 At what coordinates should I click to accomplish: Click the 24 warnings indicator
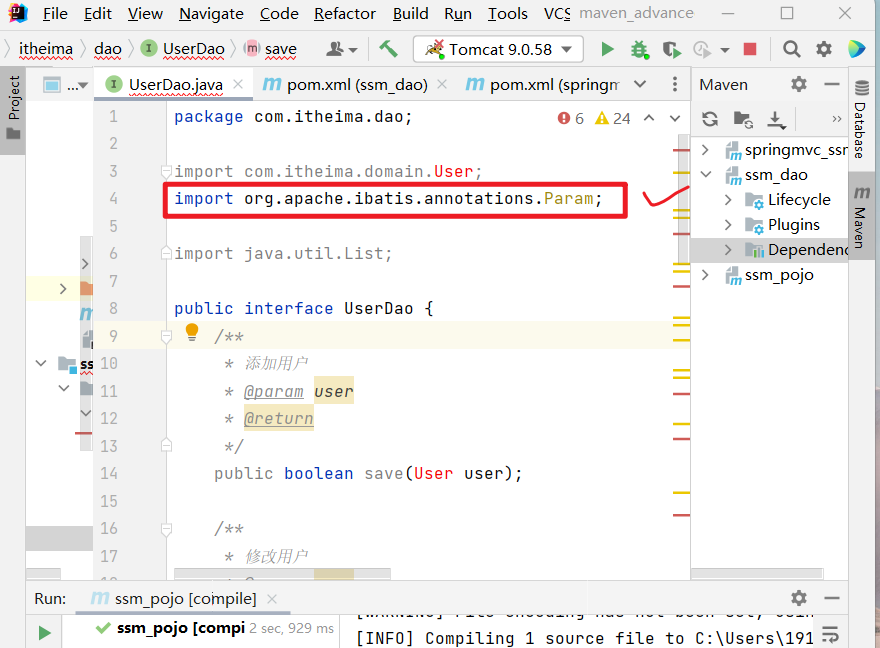613,118
